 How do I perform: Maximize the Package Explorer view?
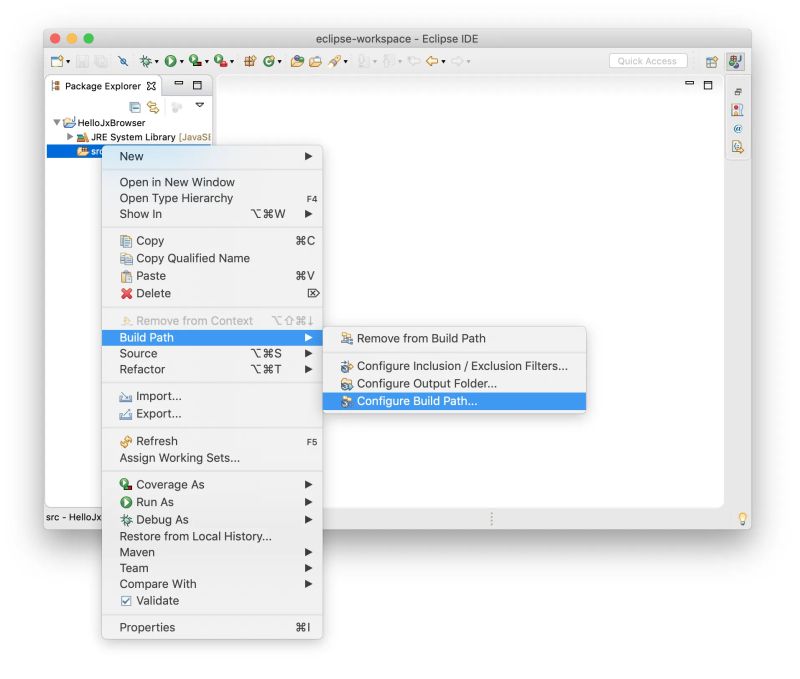(x=196, y=84)
